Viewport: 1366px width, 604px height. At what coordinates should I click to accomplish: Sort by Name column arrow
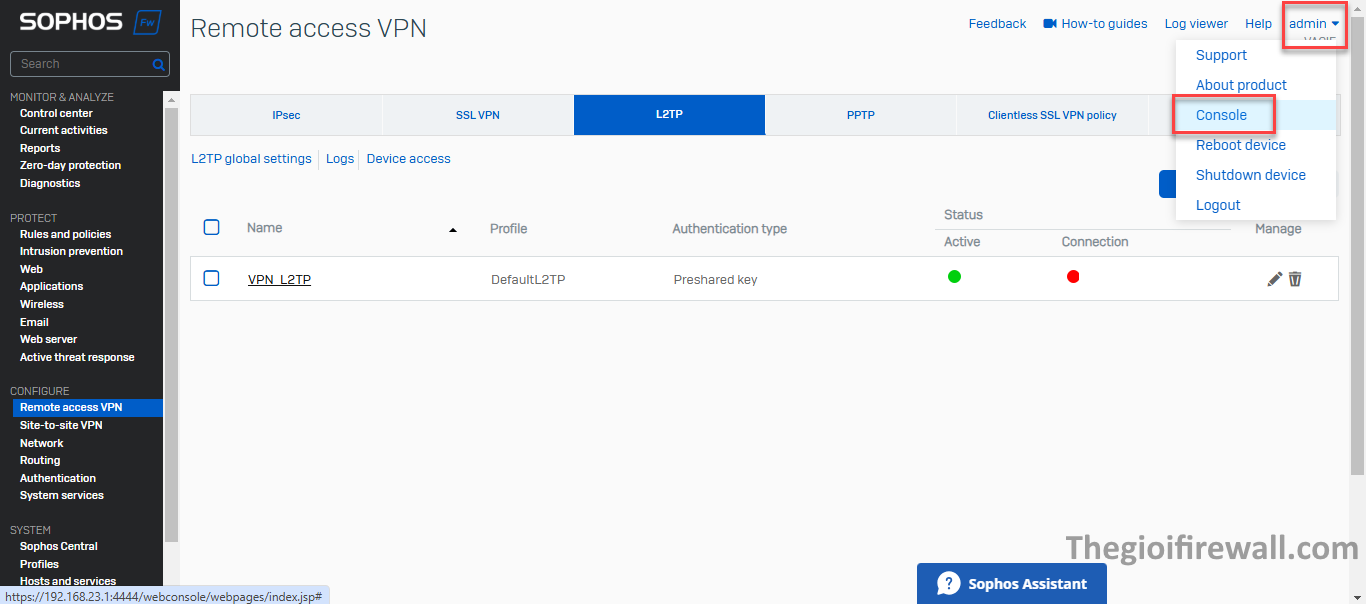click(453, 230)
